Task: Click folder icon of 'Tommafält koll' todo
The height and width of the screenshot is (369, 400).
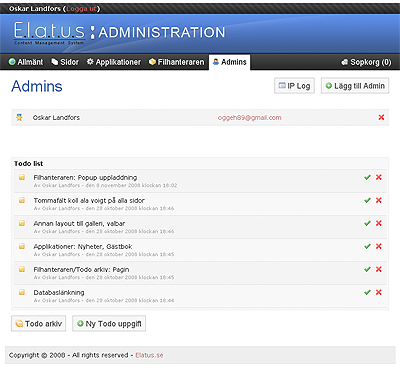Action: tap(22, 200)
